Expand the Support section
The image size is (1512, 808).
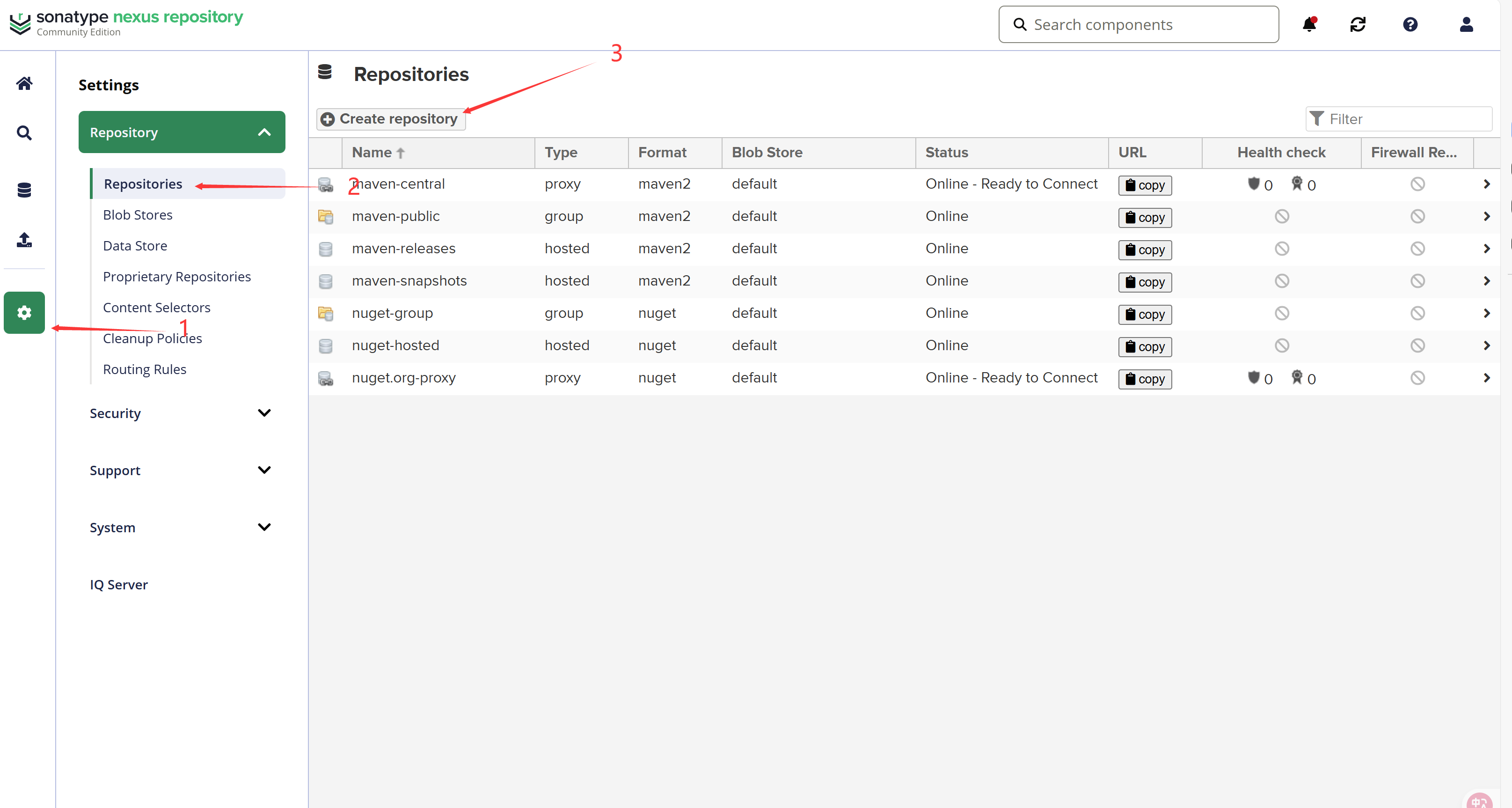pos(264,470)
